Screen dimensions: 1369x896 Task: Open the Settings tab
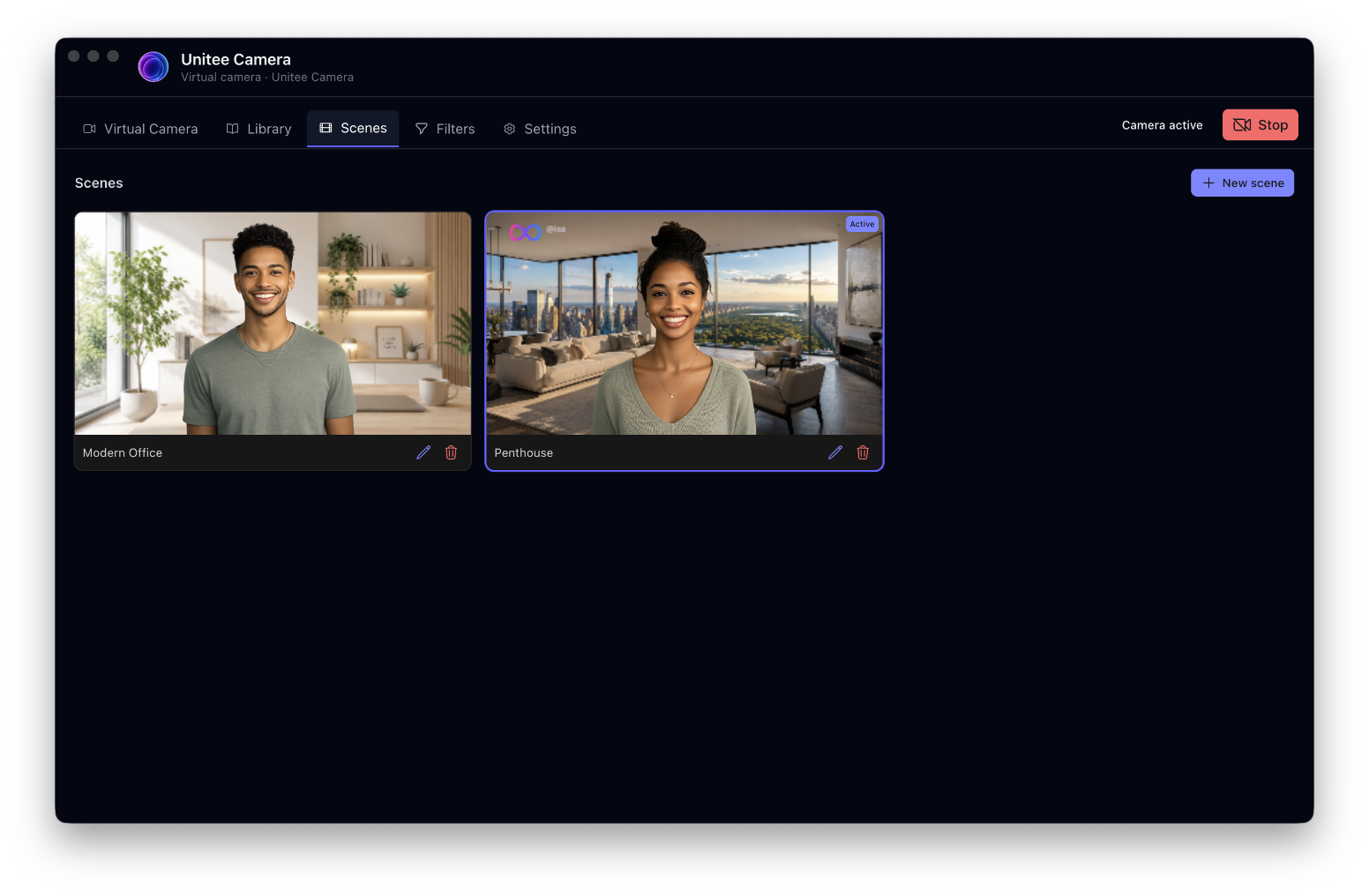click(540, 129)
